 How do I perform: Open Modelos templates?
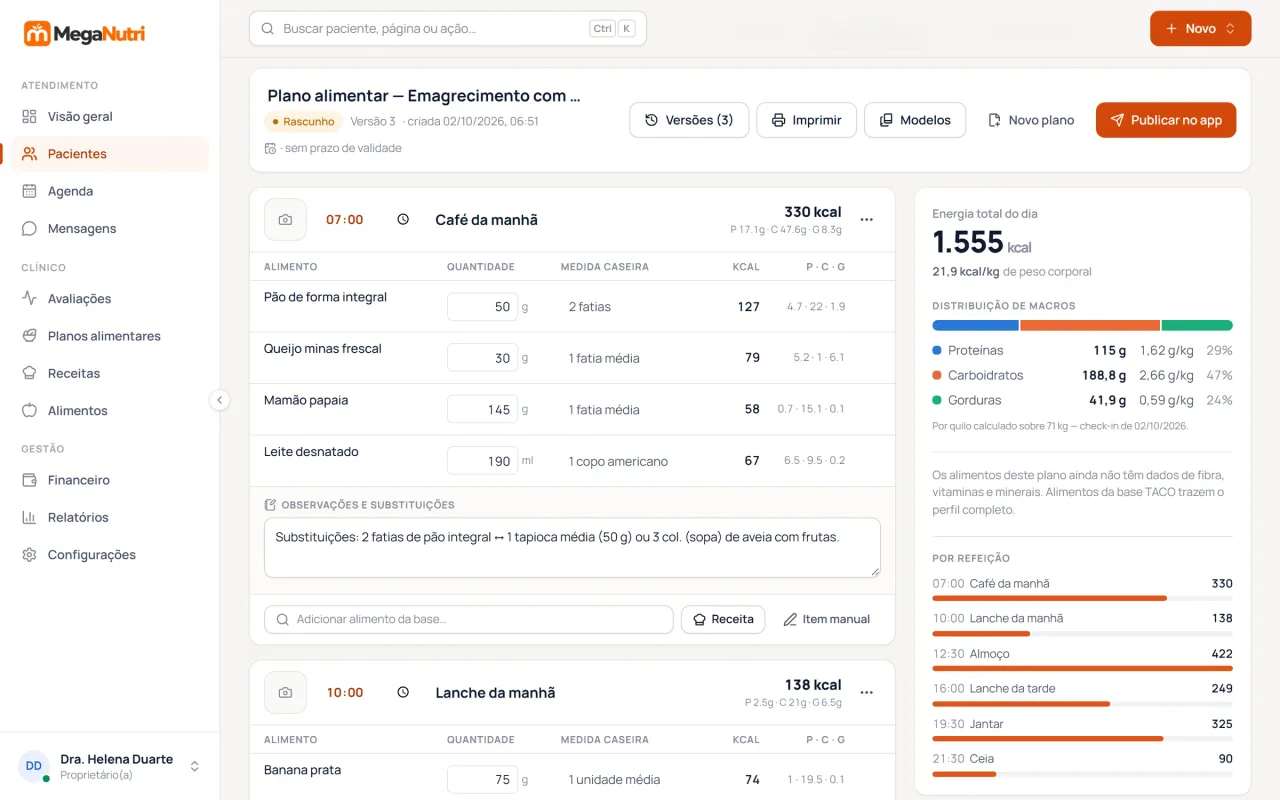tap(915, 120)
